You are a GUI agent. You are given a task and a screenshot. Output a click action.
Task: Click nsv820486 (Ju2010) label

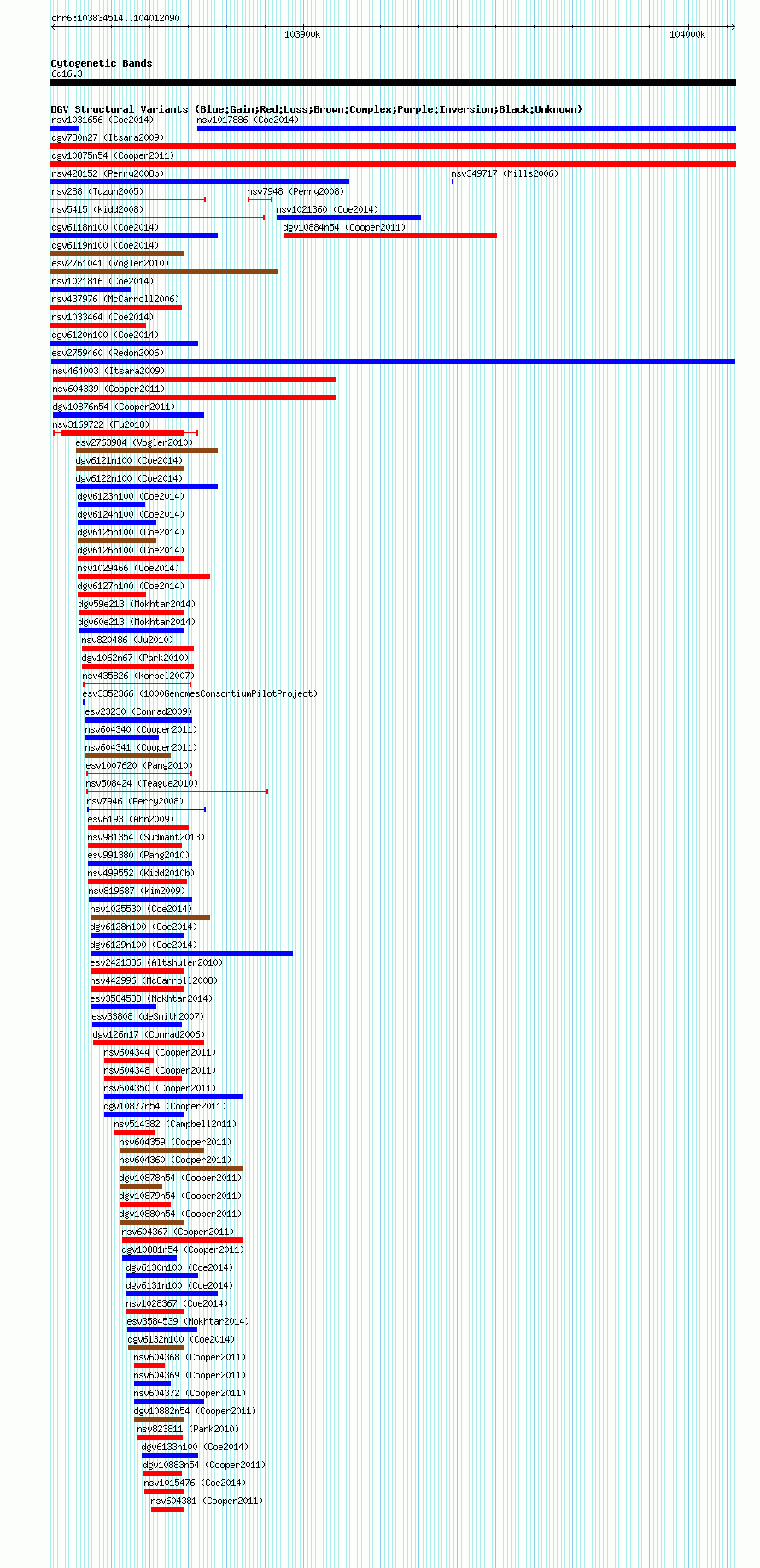point(128,641)
